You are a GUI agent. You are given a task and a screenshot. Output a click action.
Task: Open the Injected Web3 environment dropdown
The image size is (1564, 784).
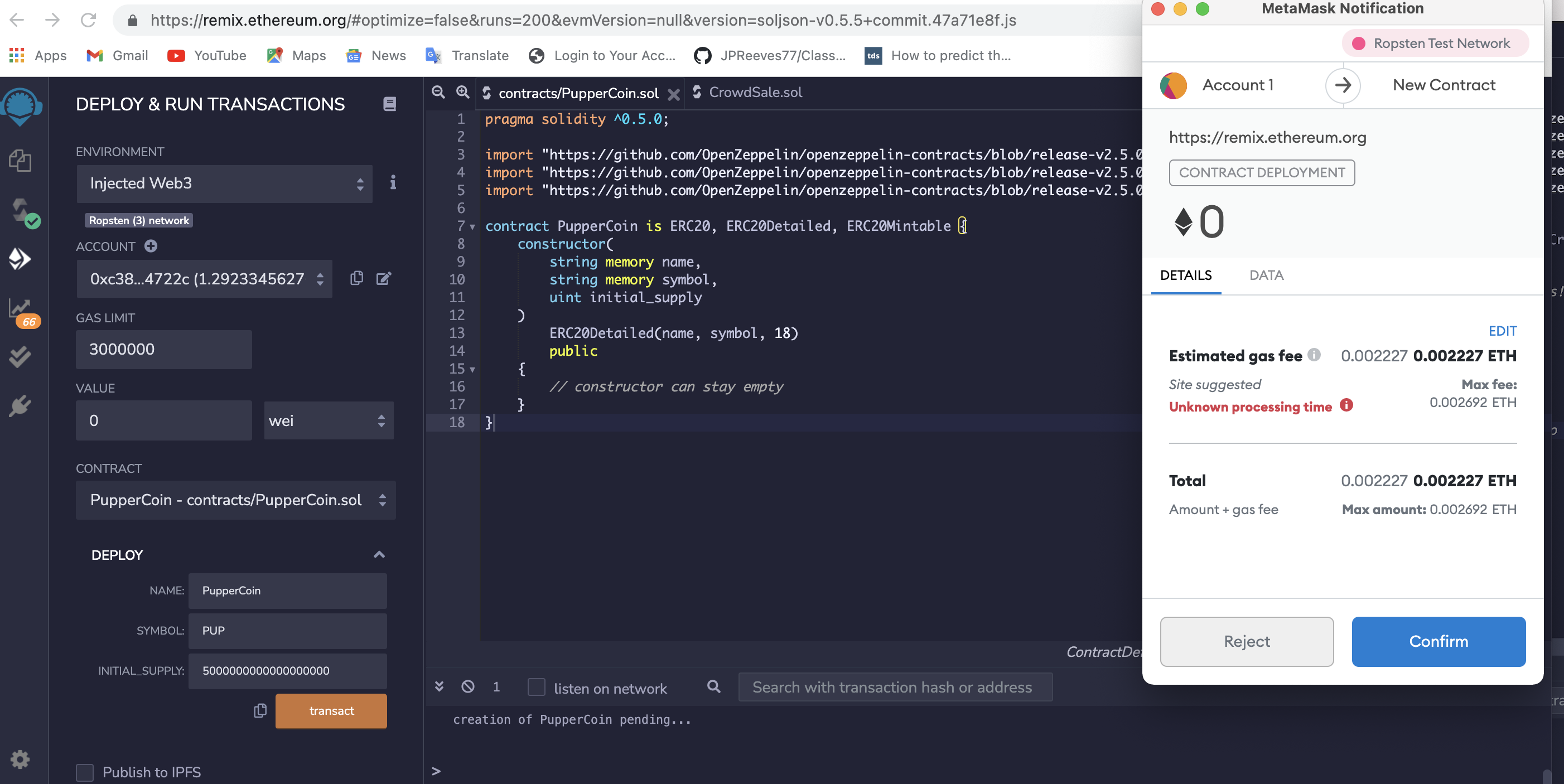coord(225,183)
